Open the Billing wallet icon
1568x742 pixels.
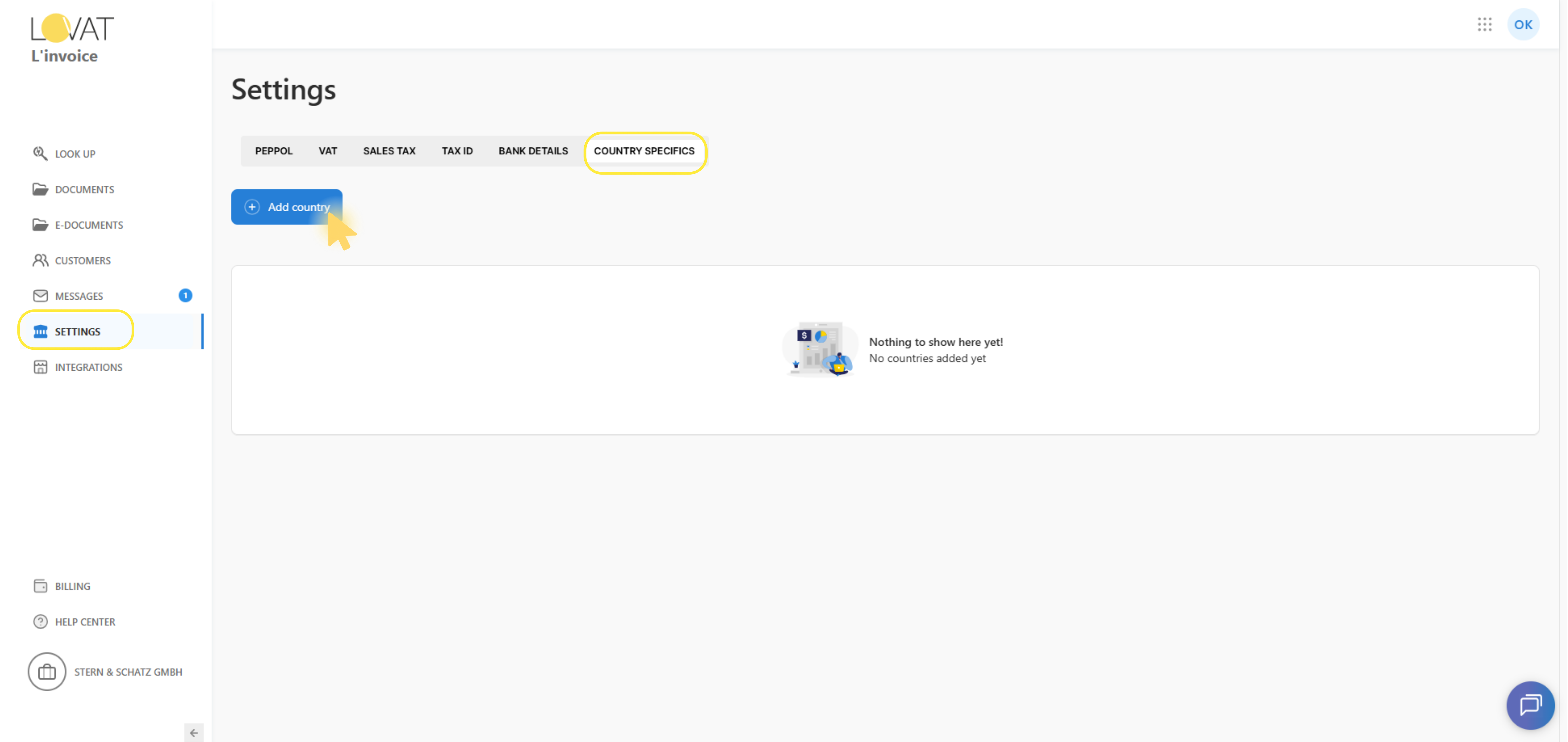coord(40,586)
